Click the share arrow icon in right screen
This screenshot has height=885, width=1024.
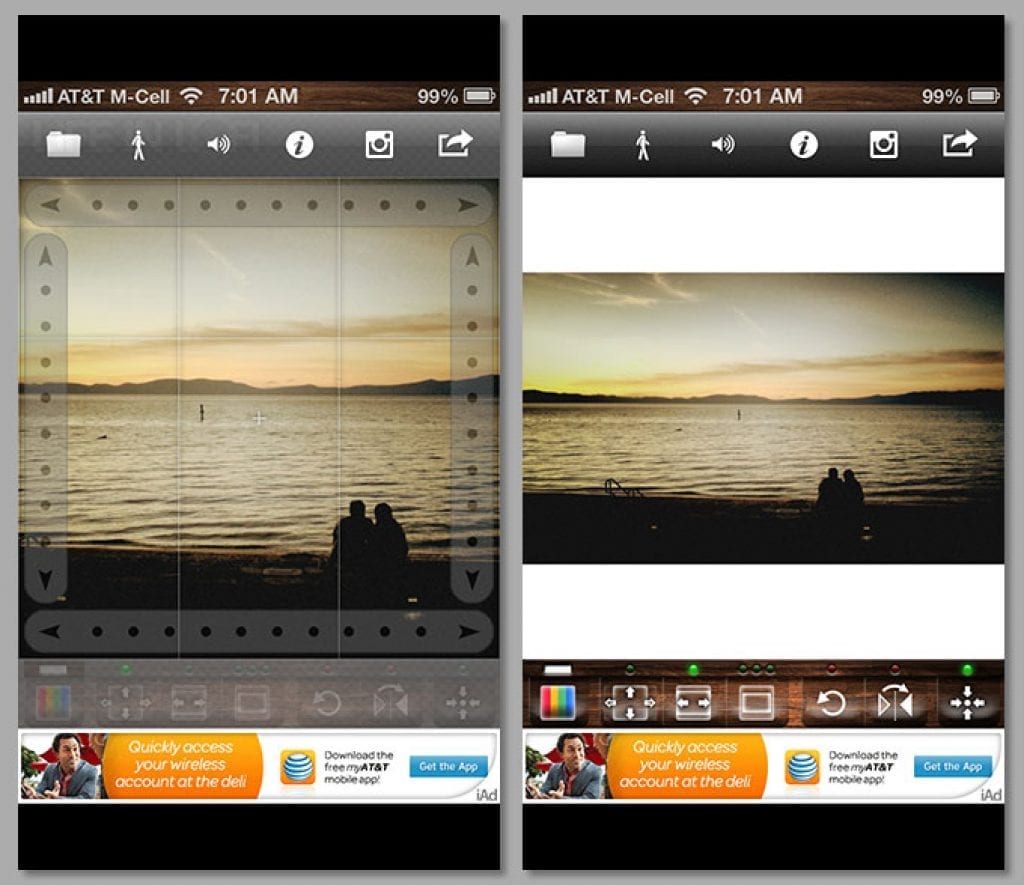coord(959,143)
